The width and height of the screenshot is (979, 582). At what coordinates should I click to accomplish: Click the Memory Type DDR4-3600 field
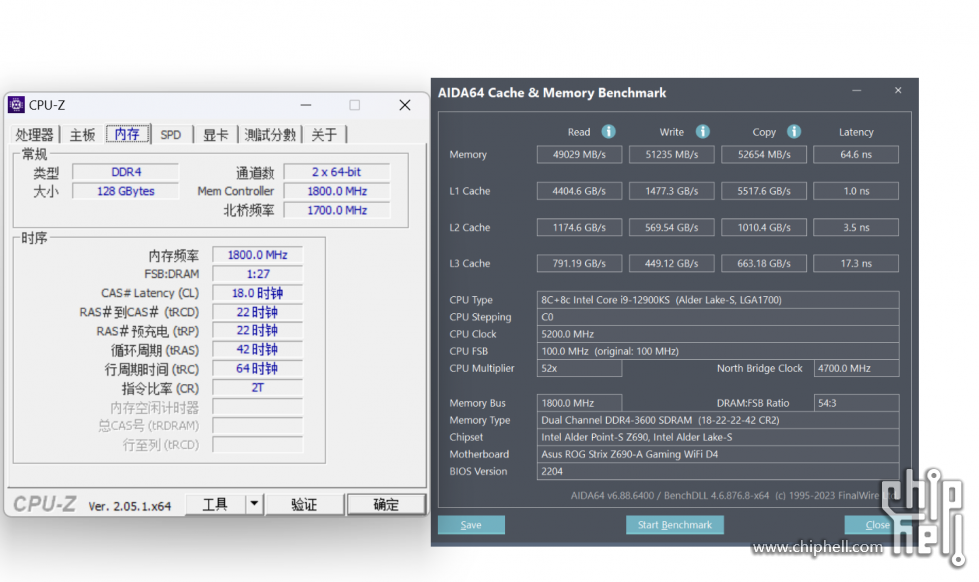pyautogui.click(x=718, y=420)
